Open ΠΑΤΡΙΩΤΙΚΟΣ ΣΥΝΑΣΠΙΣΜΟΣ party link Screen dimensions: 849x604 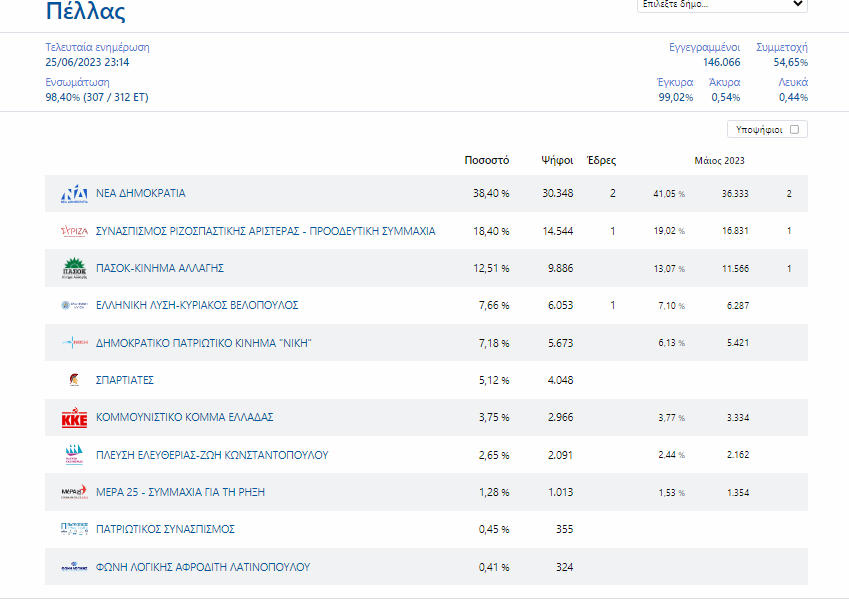[x=165, y=529]
